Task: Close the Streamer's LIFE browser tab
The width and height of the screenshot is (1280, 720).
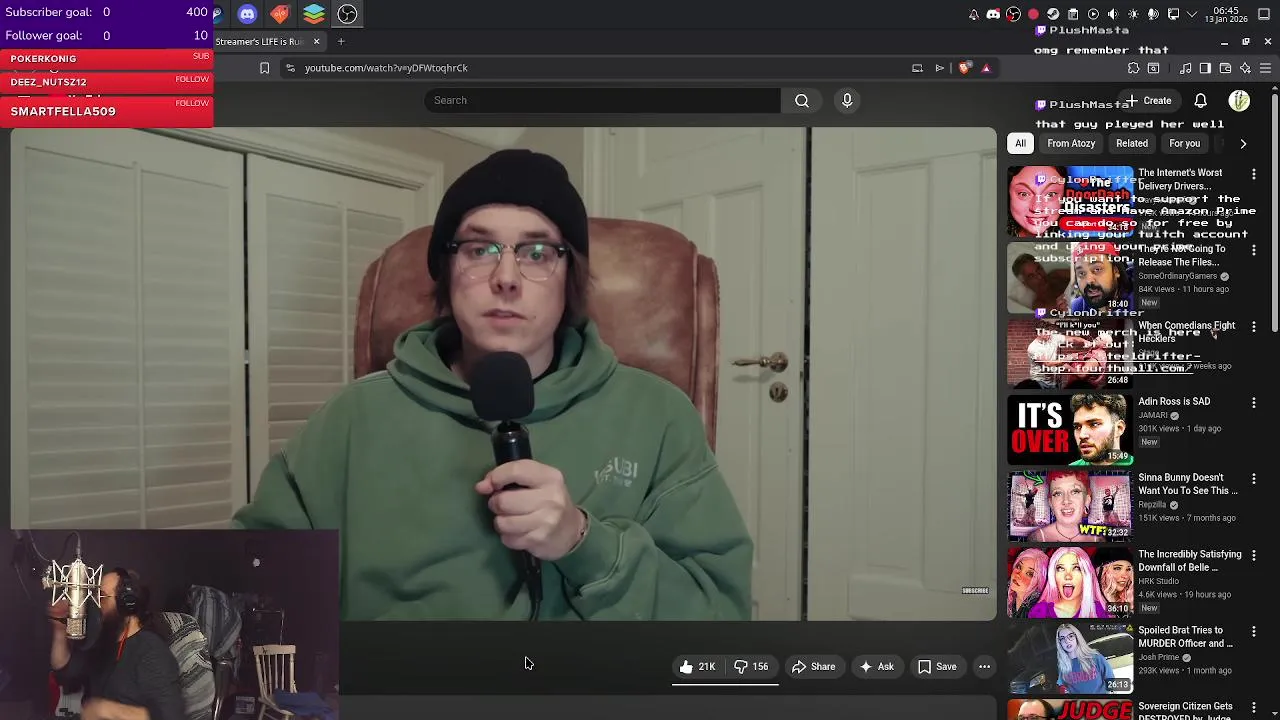Action: (316, 41)
